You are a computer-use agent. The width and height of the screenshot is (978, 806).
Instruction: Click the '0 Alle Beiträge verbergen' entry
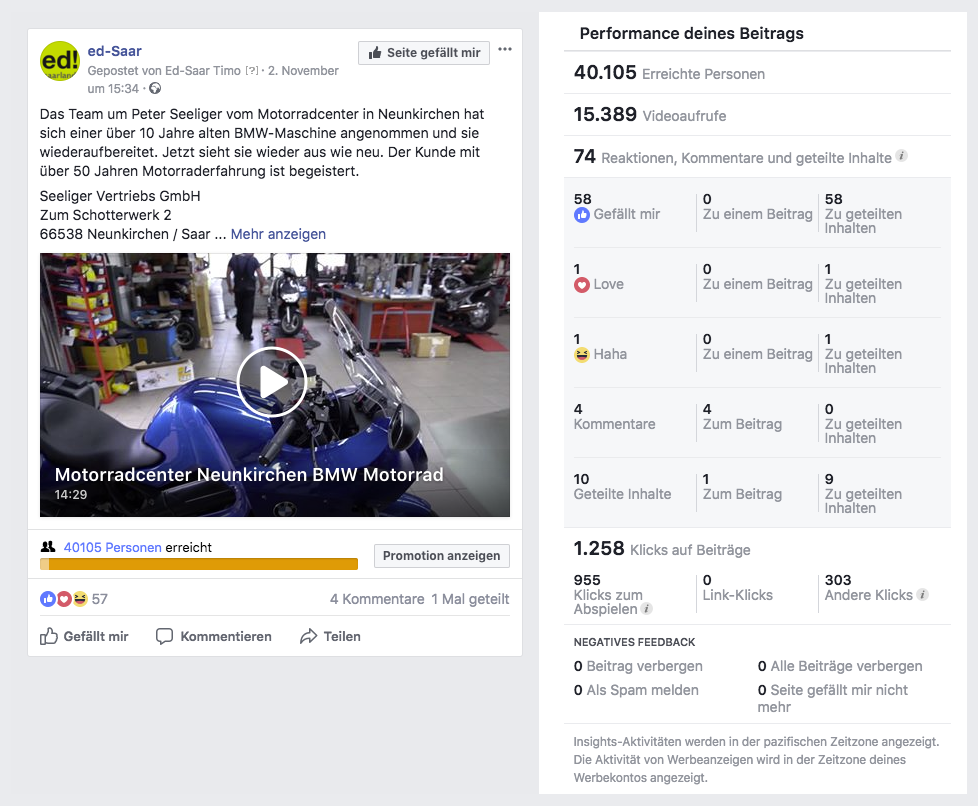840,666
